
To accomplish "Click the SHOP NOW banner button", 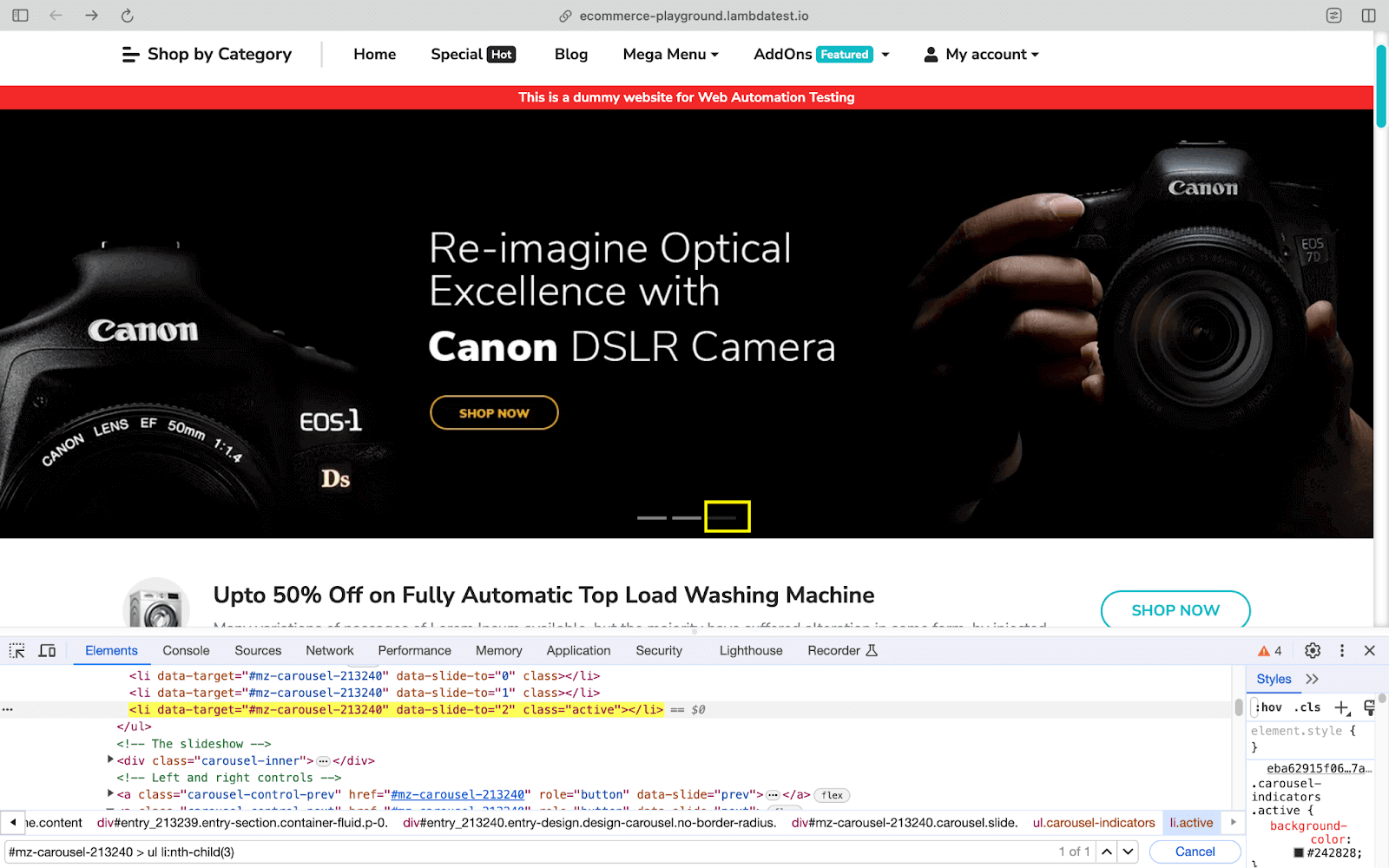I will (x=494, y=413).
